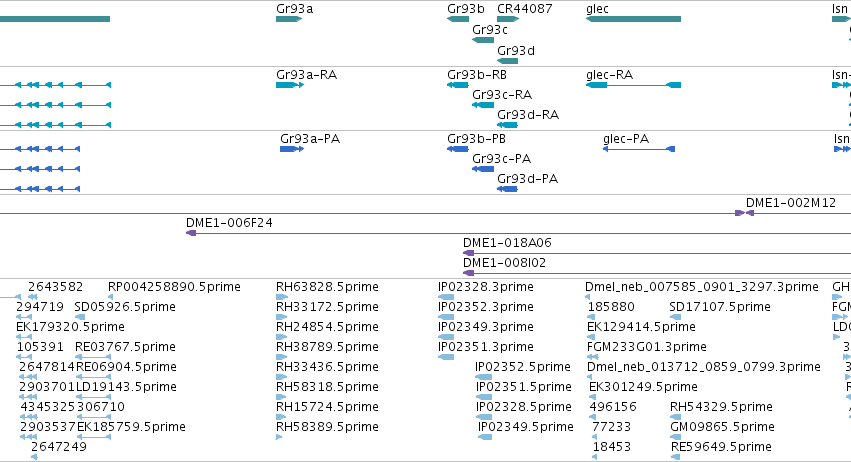Click the RE59649.5prime EST label
This screenshot has width=851, height=462.
point(721,447)
